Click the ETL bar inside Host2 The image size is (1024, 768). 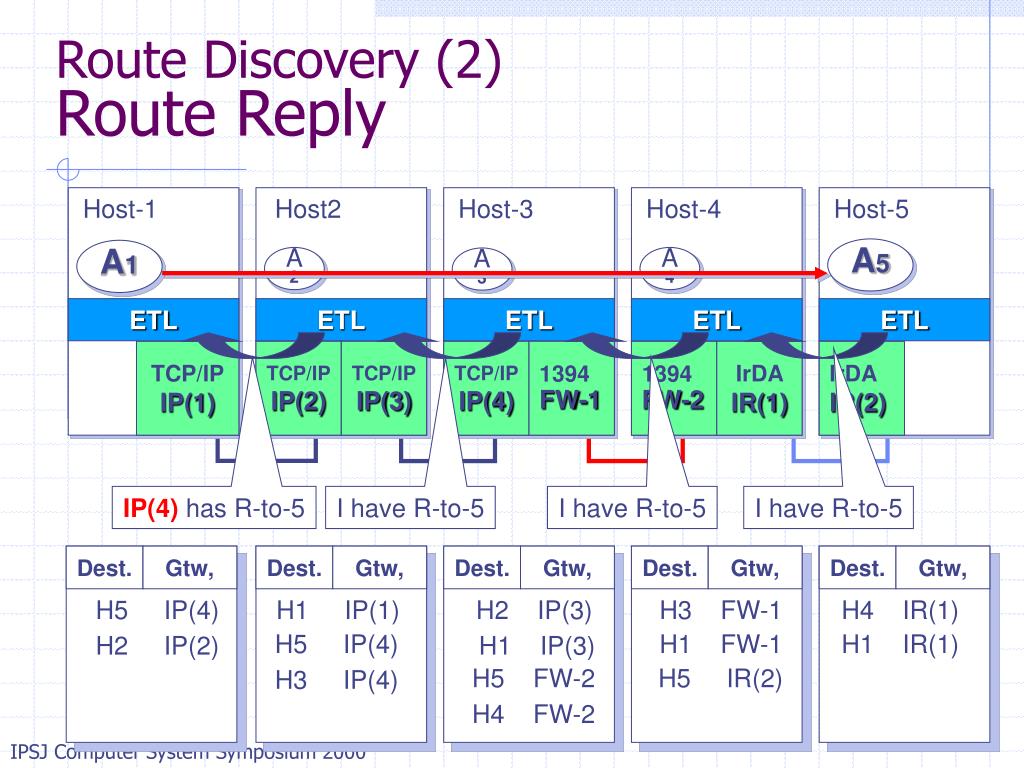pos(341,320)
